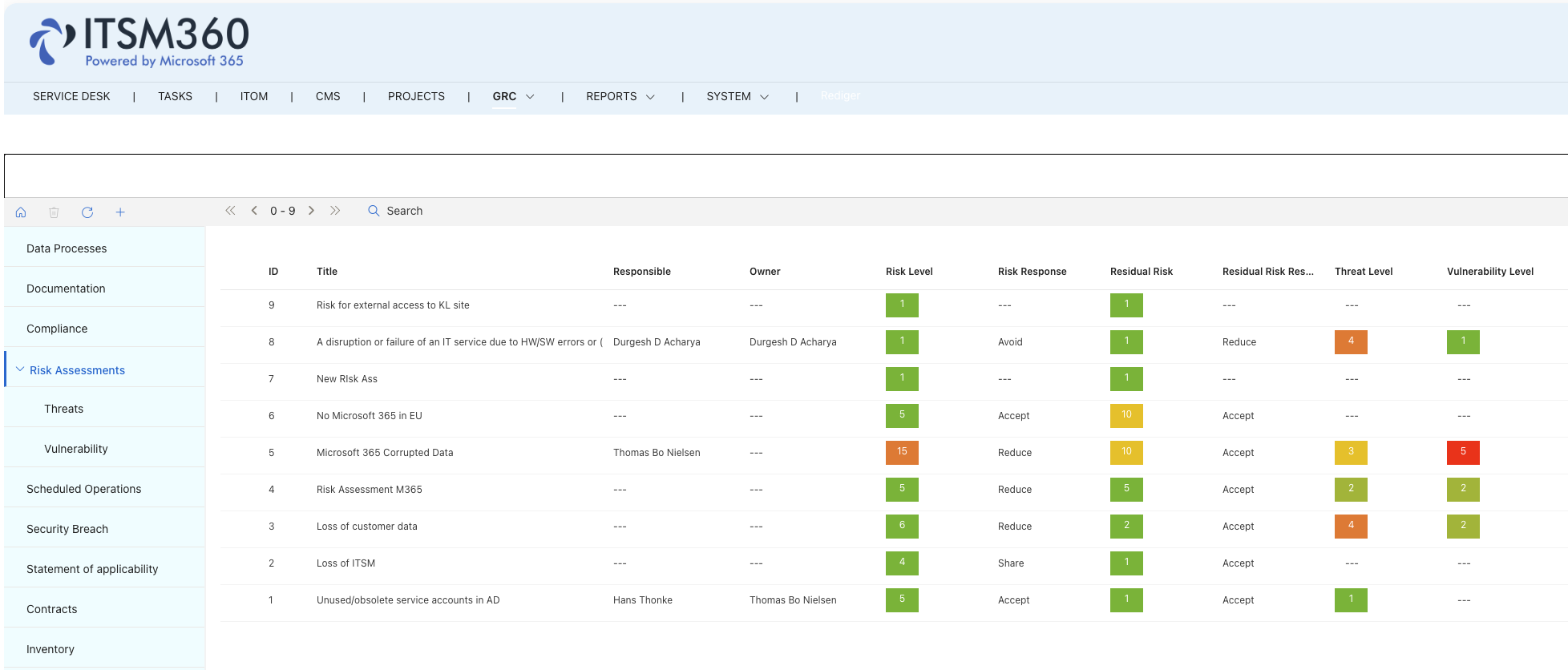Open 'Microsoft 365 Corrupted Data' entry
This screenshot has width=1568, height=670.
385,453
